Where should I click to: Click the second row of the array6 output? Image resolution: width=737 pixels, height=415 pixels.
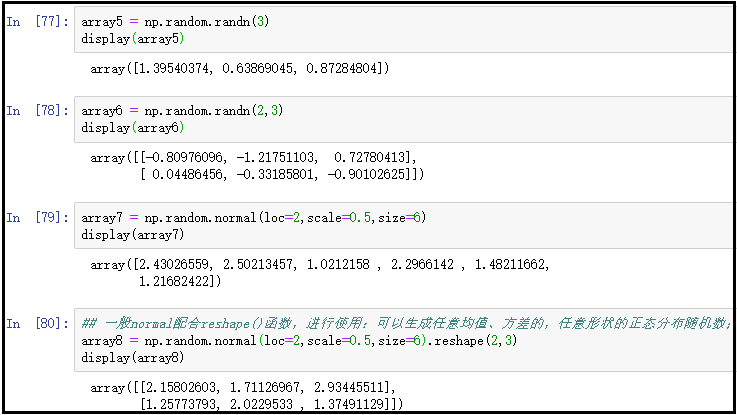tap(283, 174)
